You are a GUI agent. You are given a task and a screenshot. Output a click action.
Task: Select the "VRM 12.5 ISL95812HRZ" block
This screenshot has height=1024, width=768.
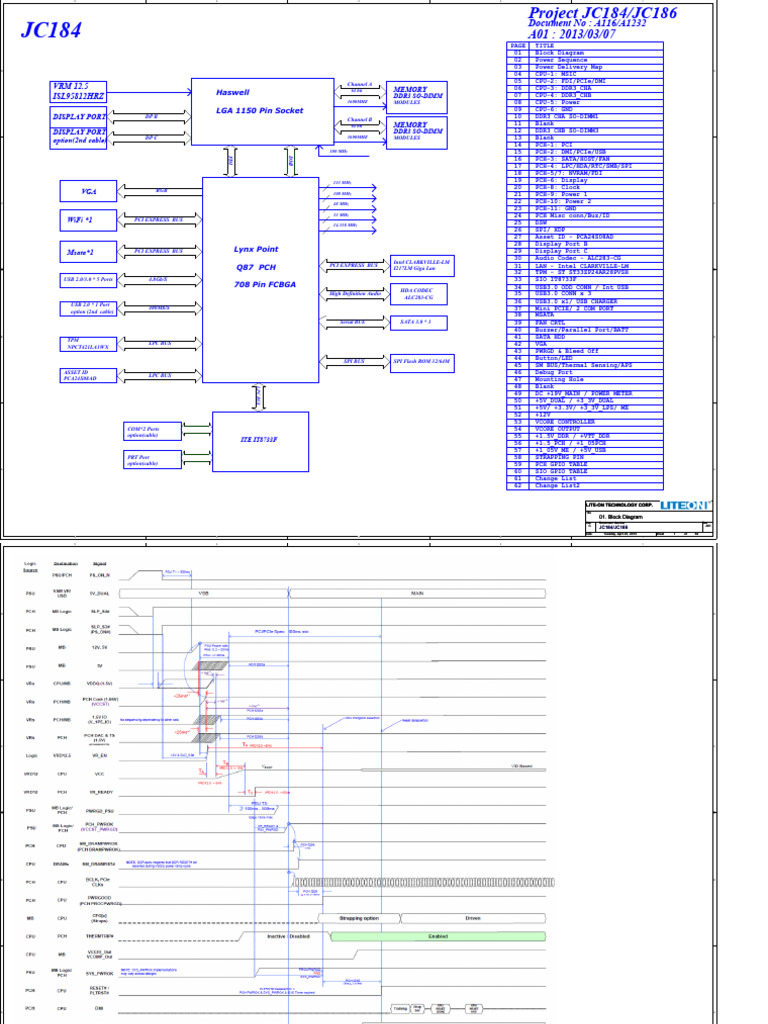78,91
